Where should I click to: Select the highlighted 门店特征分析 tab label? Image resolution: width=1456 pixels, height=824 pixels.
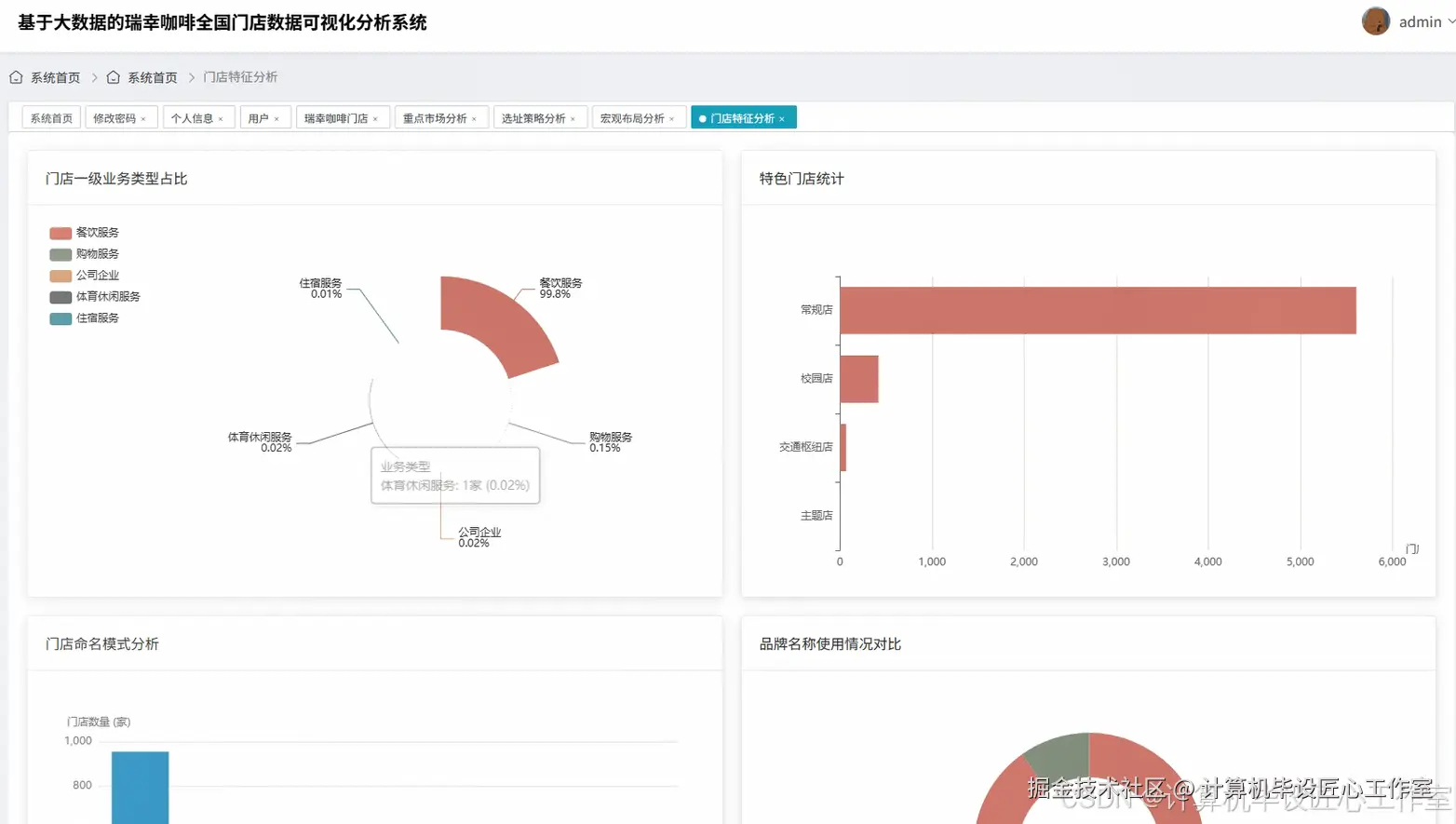pyautogui.click(x=742, y=118)
